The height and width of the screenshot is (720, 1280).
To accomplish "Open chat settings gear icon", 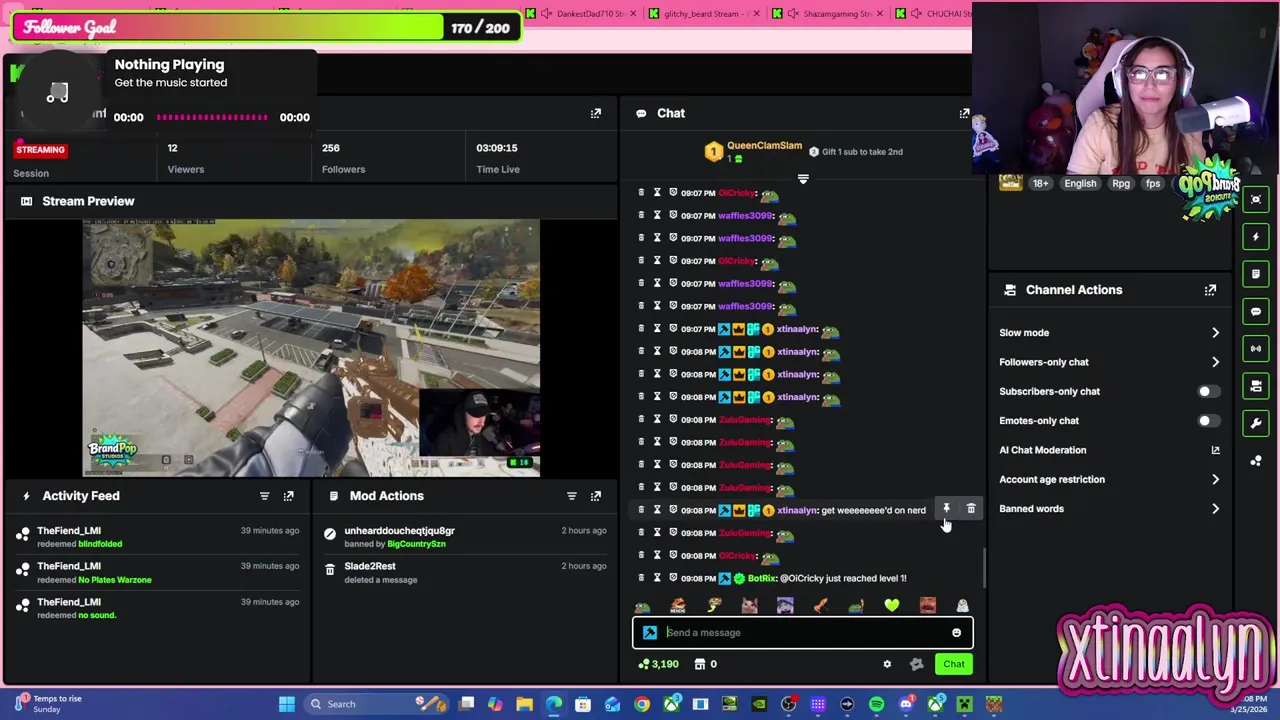I will point(887,664).
